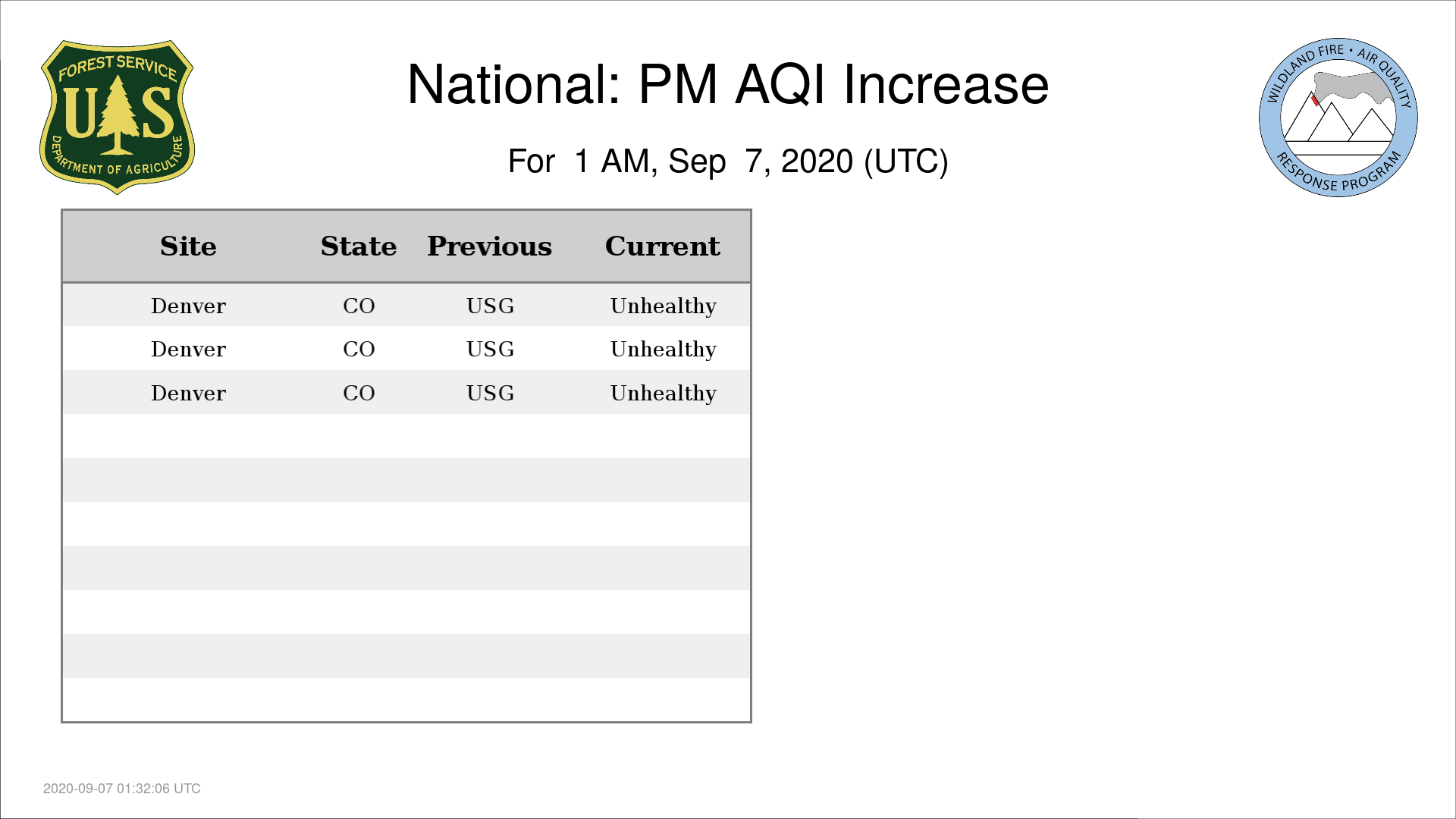Select the State column header
The width and height of the screenshot is (1456, 819).
coord(359,246)
